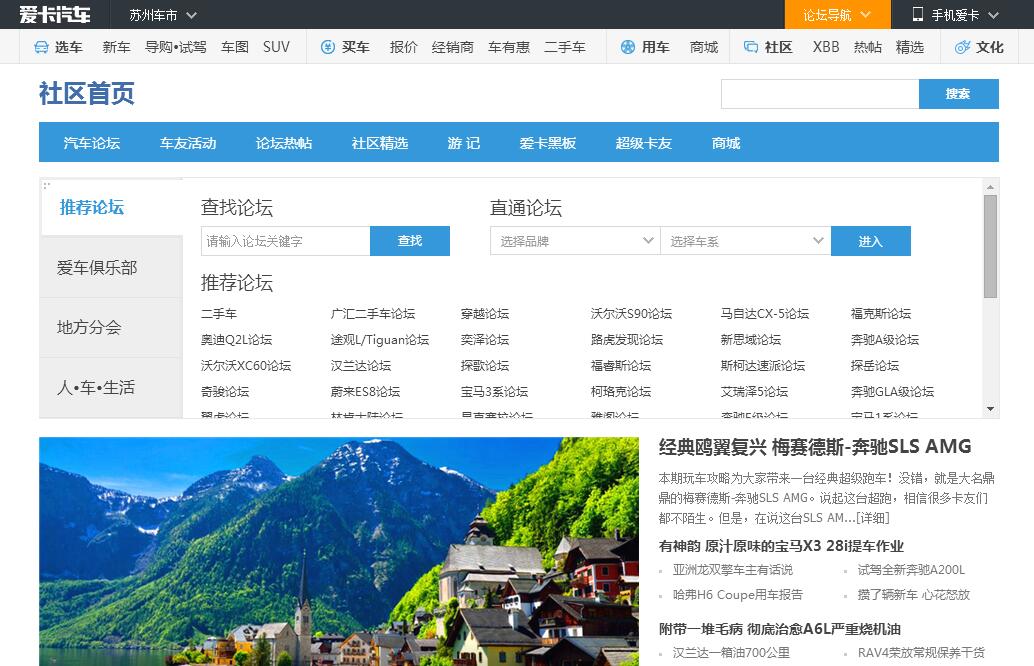This screenshot has width=1034, height=666.
Task: Click the phone icon beside 手机爱卡
Action: (x=918, y=14)
